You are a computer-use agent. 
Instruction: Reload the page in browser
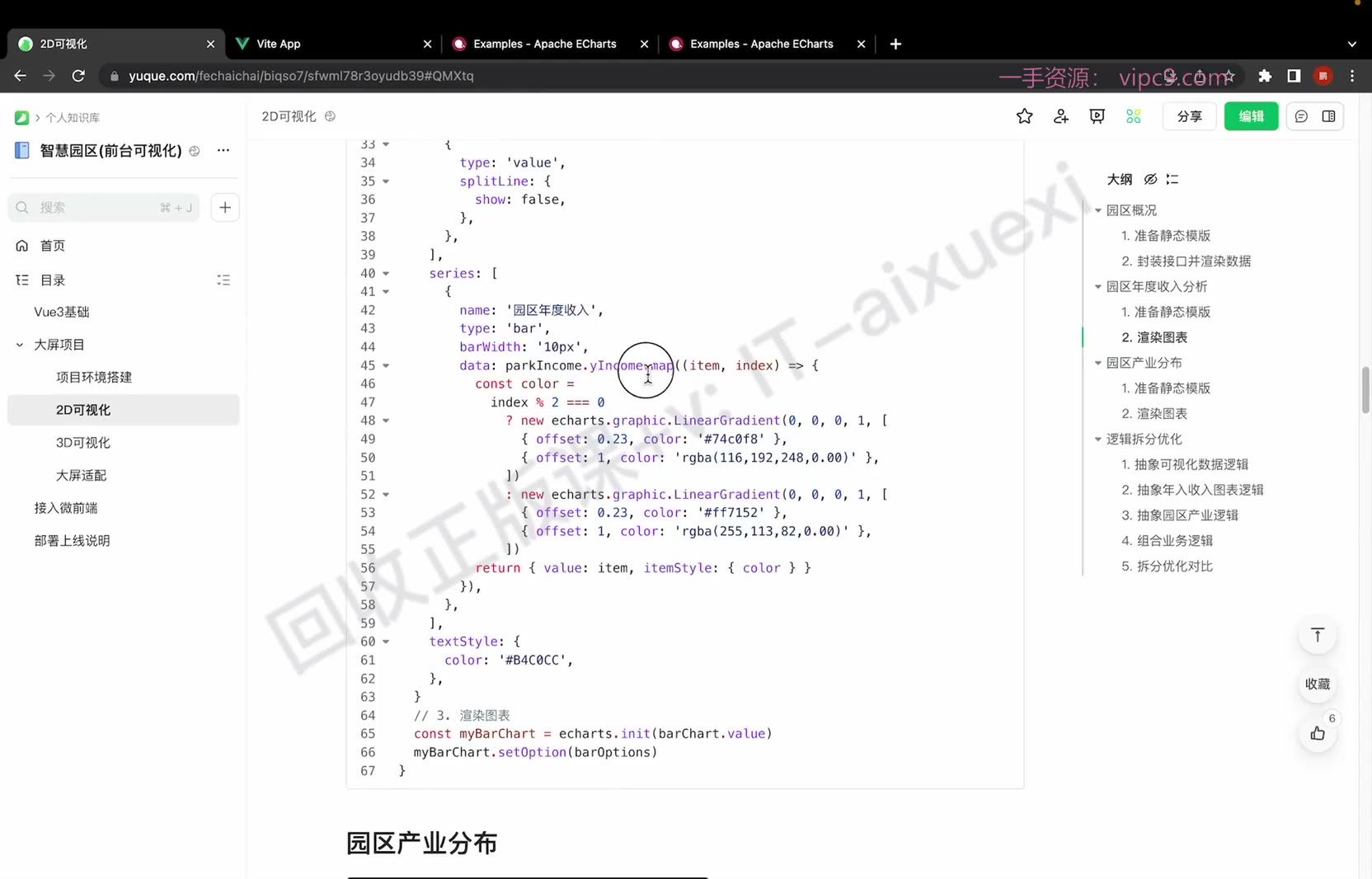tap(78, 76)
